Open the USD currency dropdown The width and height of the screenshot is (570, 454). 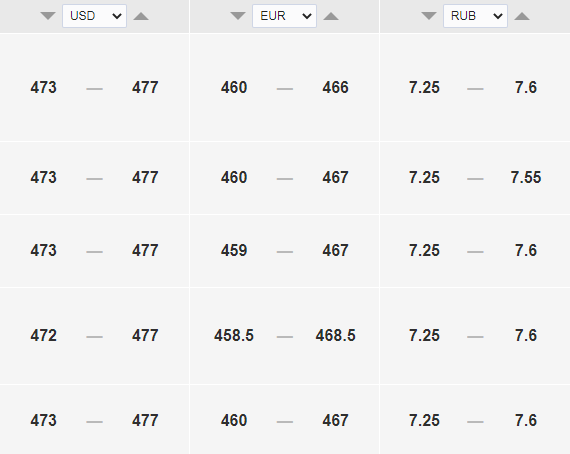click(95, 16)
